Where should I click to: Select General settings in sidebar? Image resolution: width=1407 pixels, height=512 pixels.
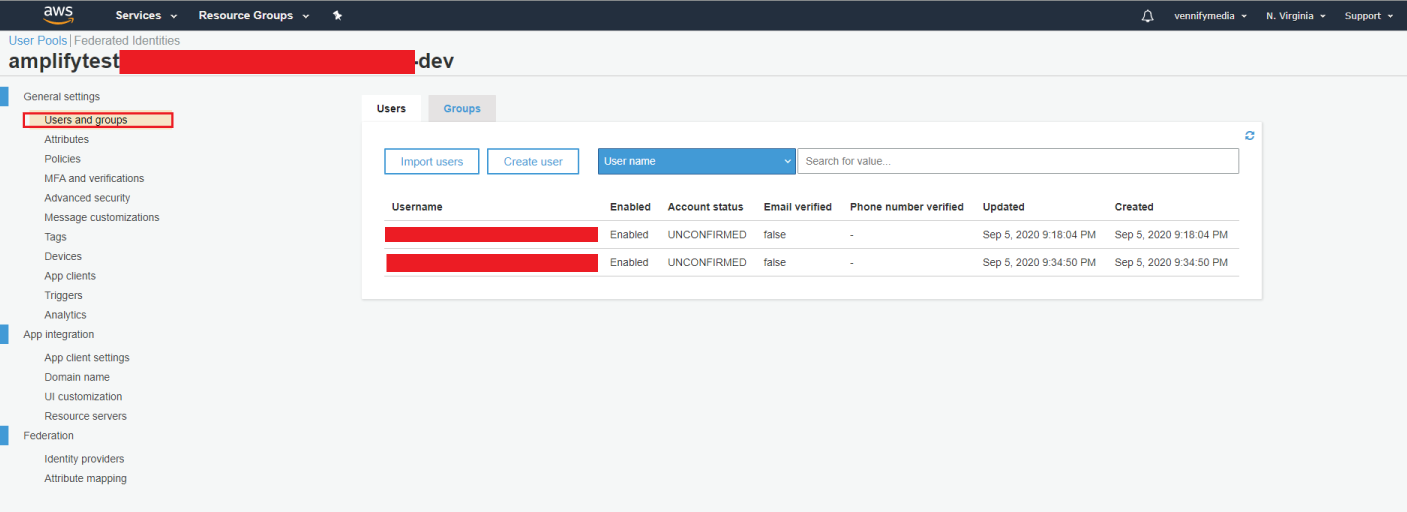tap(62, 97)
